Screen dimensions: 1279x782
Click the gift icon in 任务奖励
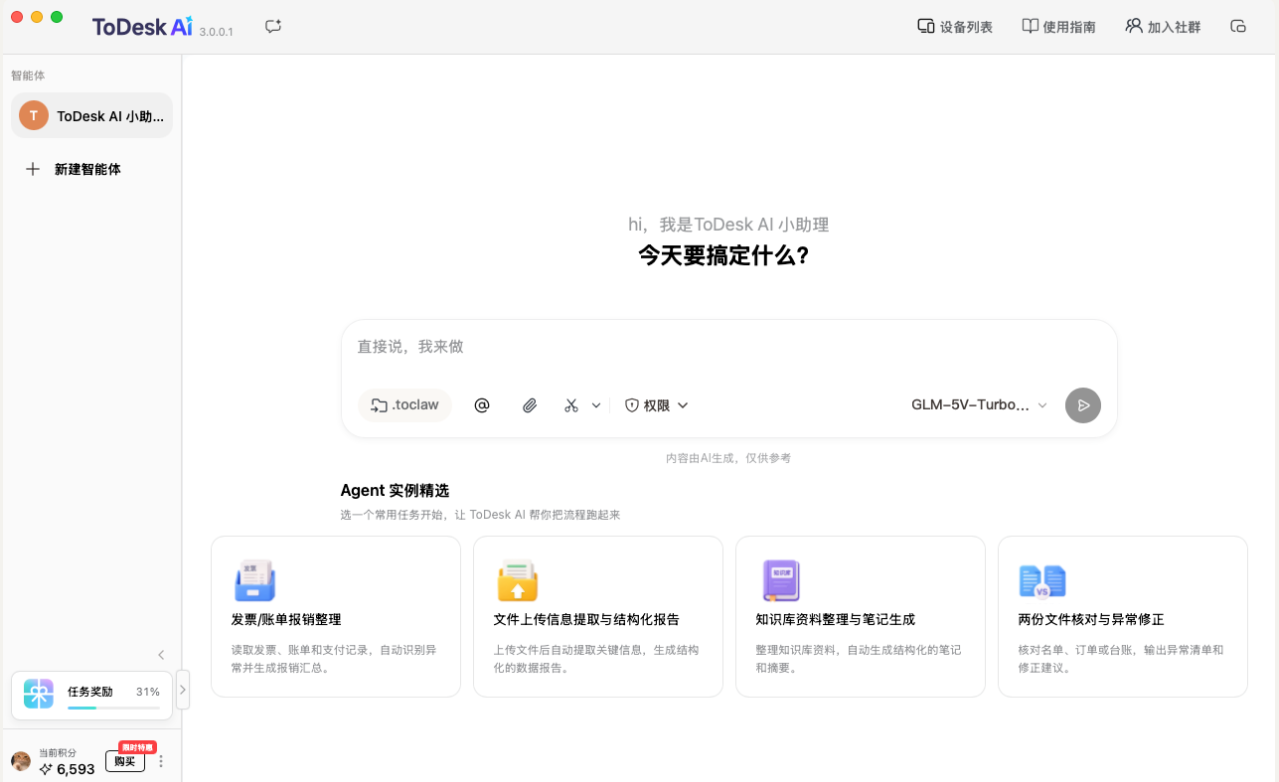[x=39, y=693]
